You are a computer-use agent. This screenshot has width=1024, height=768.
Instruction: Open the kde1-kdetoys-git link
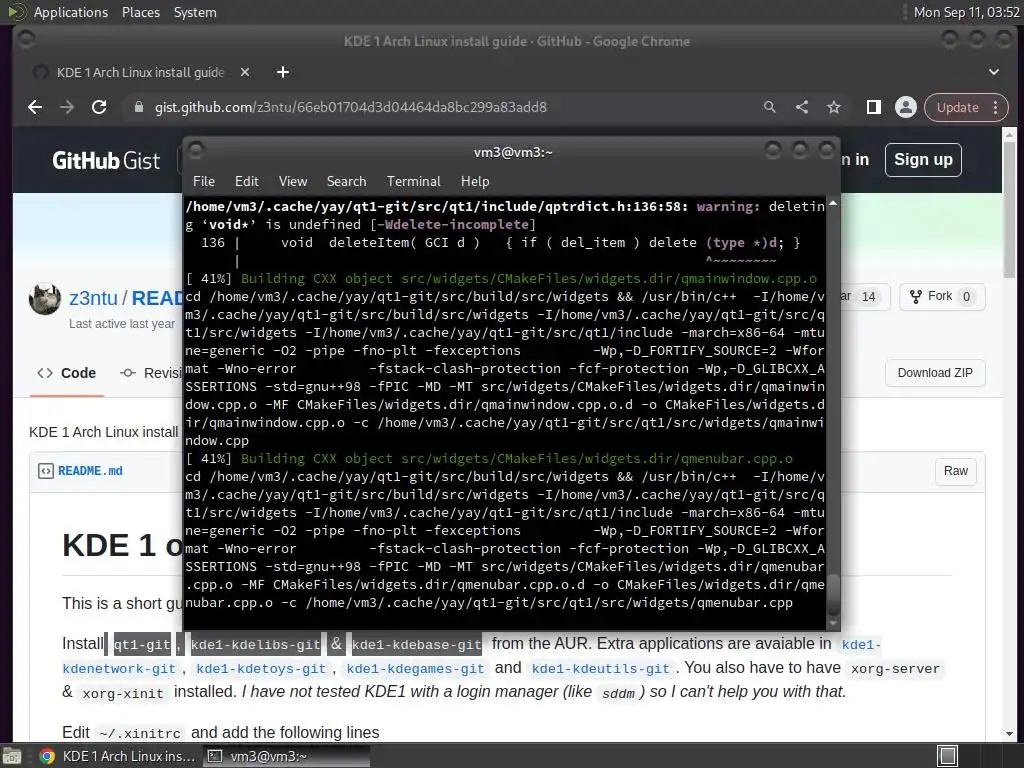pos(261,669)
